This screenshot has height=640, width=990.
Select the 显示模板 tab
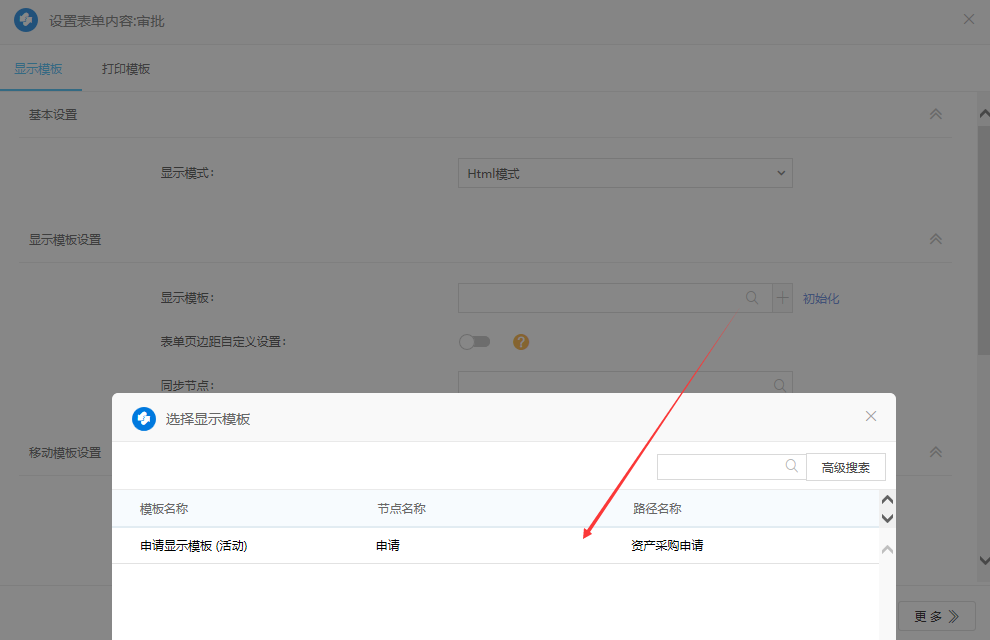(38, 69)
